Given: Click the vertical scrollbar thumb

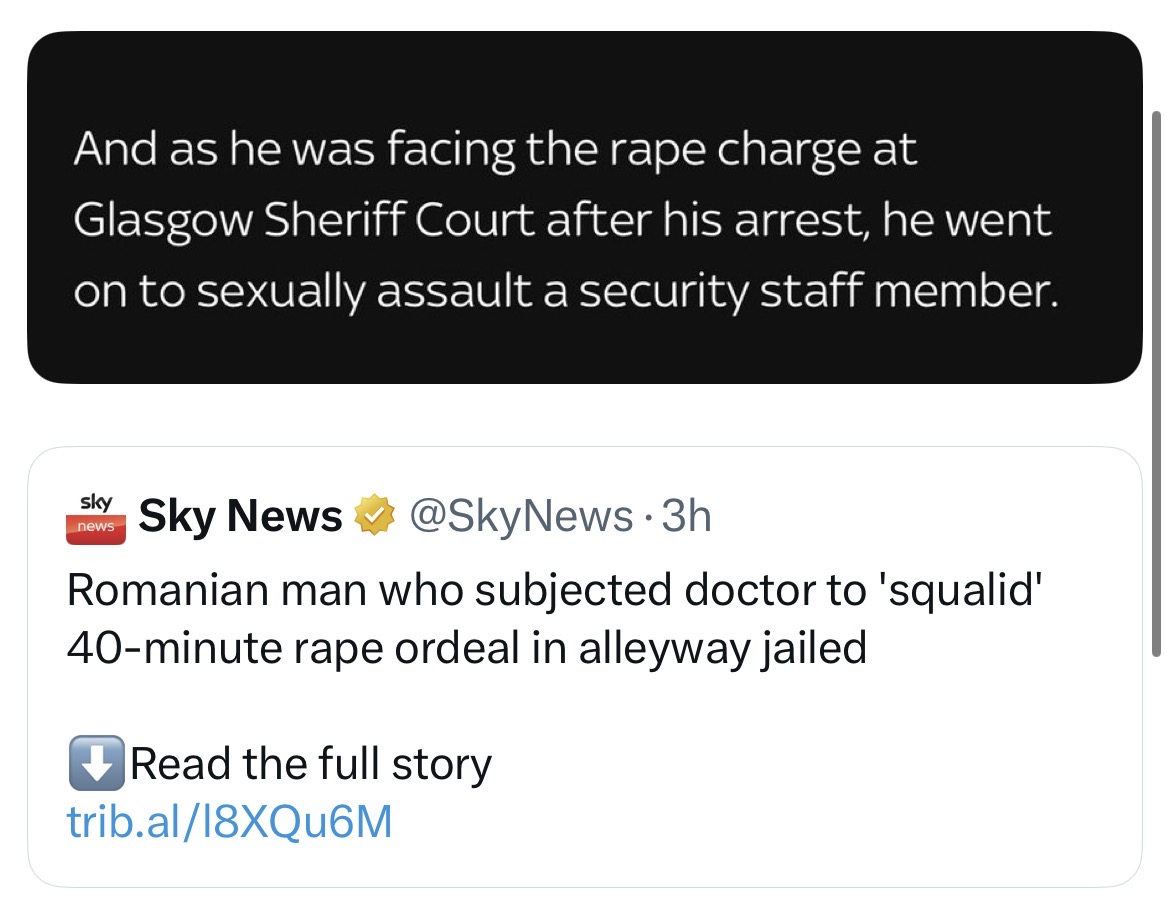Looking at the screenshot, I should coord(1156,383).
